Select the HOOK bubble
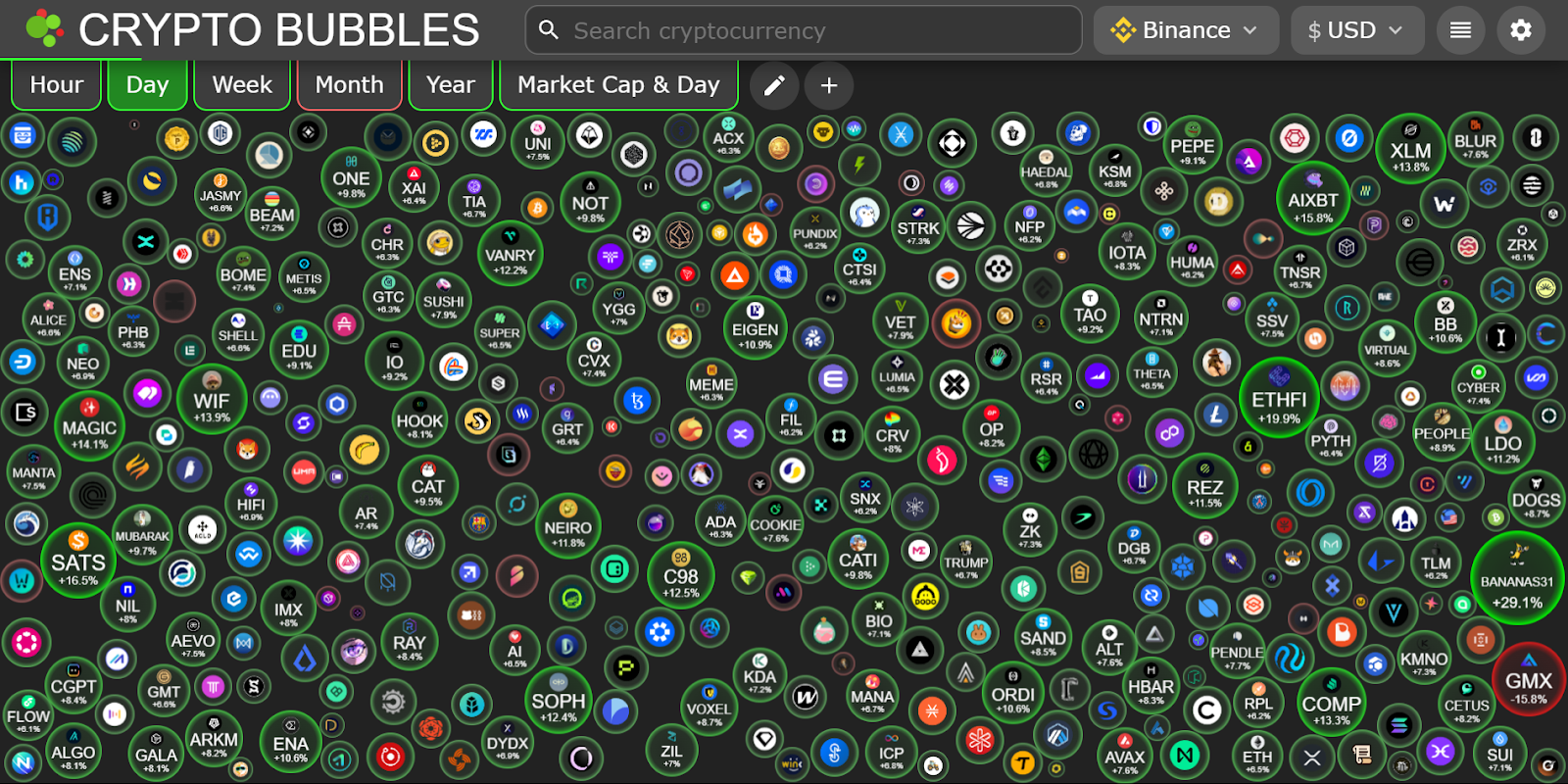Viewport: 1568px width, 784px height. coord(419,420)
